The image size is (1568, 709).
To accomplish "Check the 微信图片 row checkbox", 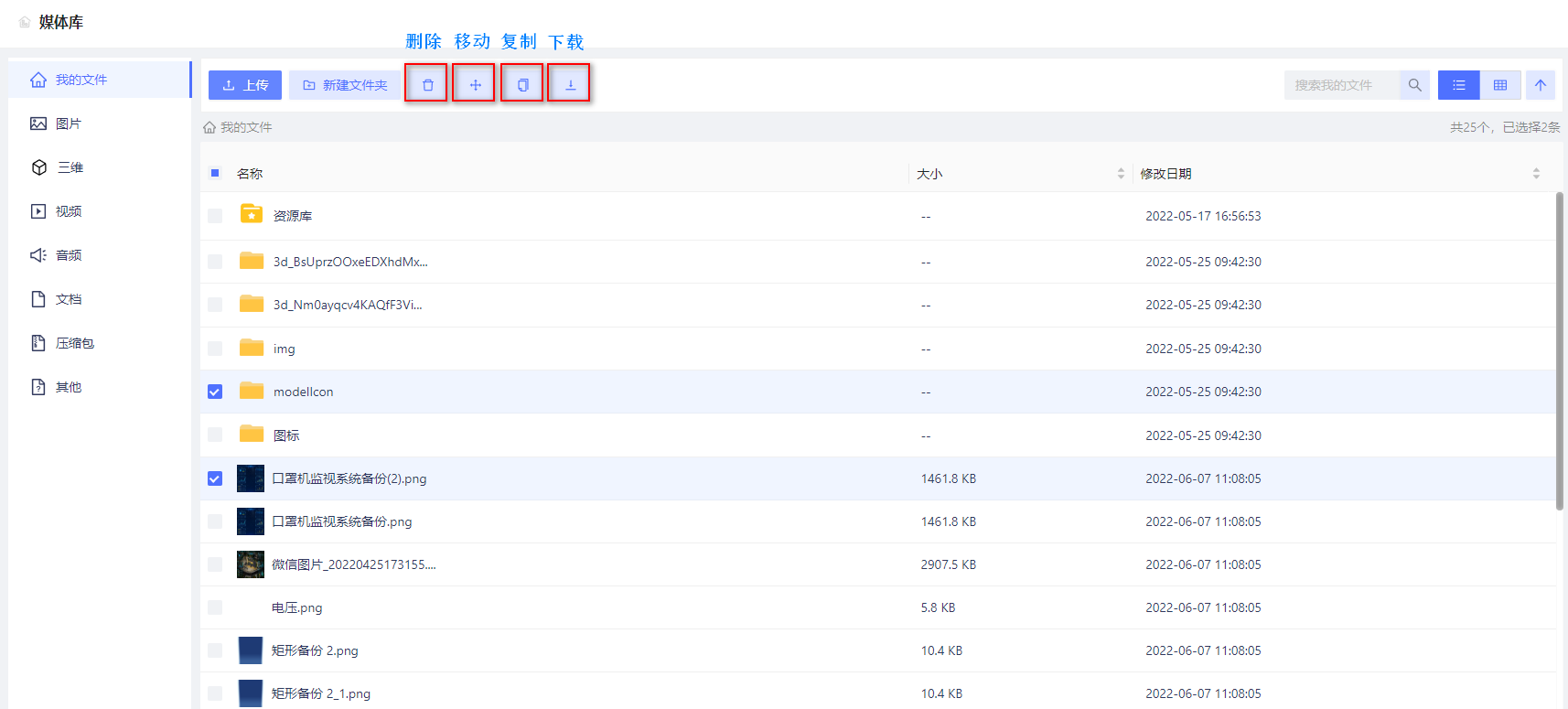I will (215, 564).
